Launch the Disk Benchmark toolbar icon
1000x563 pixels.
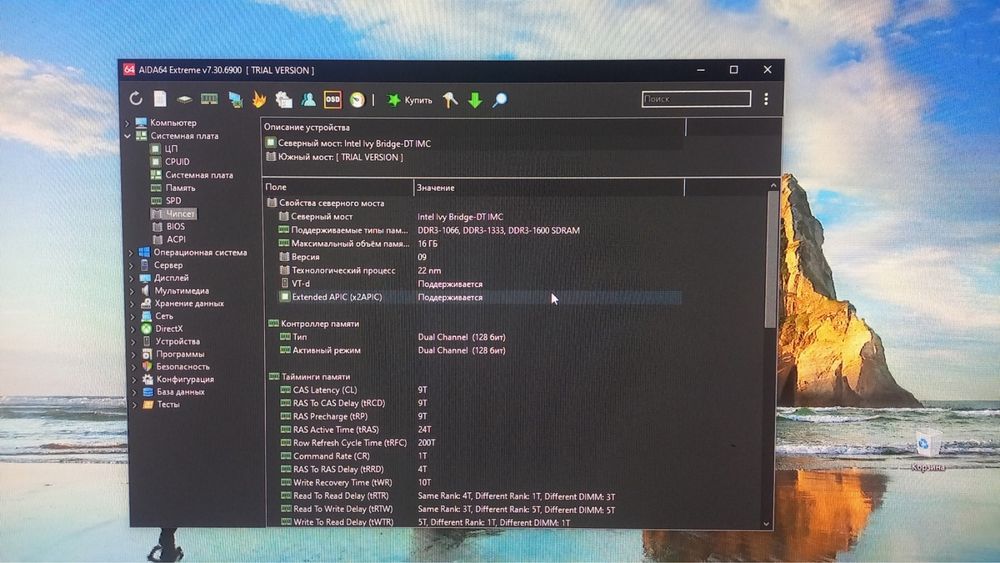(x=184, y=99)
